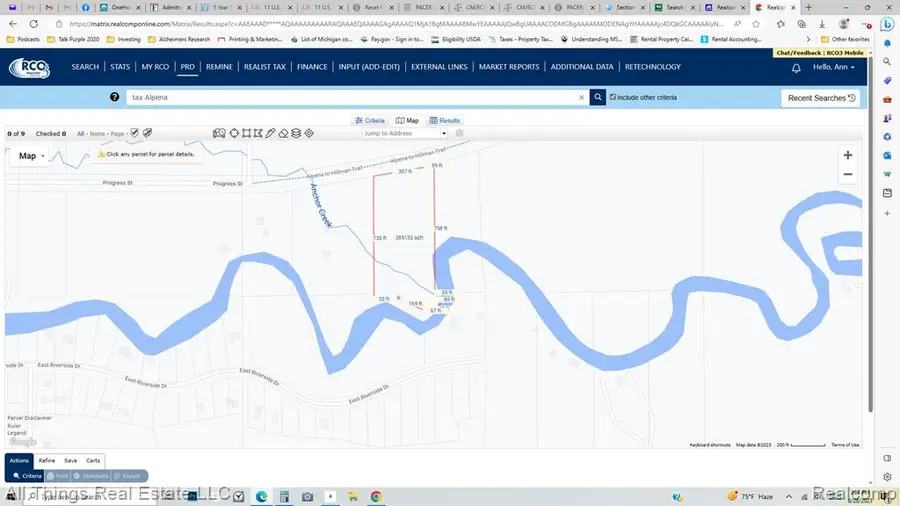
Task: Click the help question mark icon
Action: tap(116, 97)
